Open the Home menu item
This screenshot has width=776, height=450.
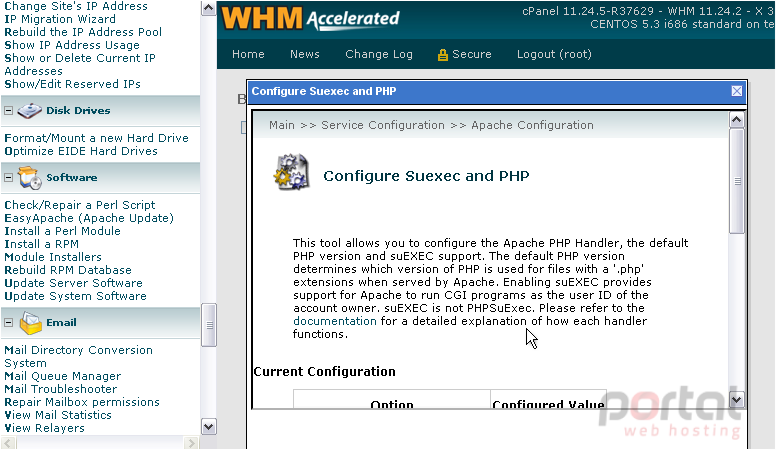248,54
